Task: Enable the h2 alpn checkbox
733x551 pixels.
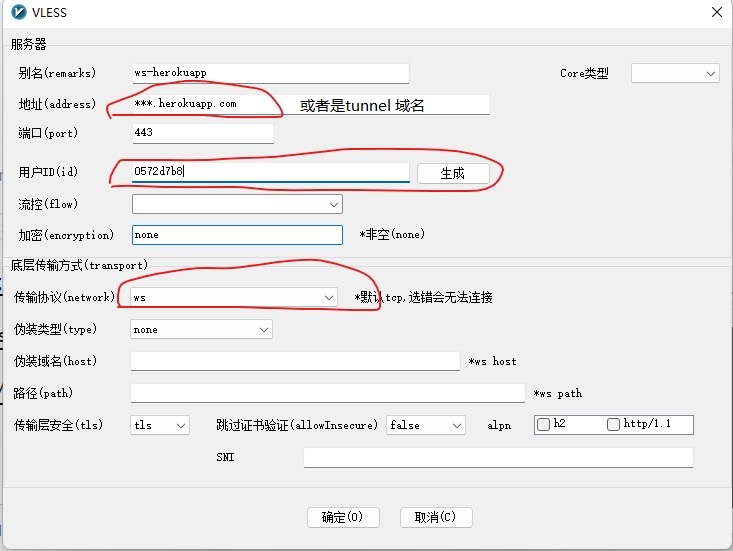Action: [x=544, y=425]
